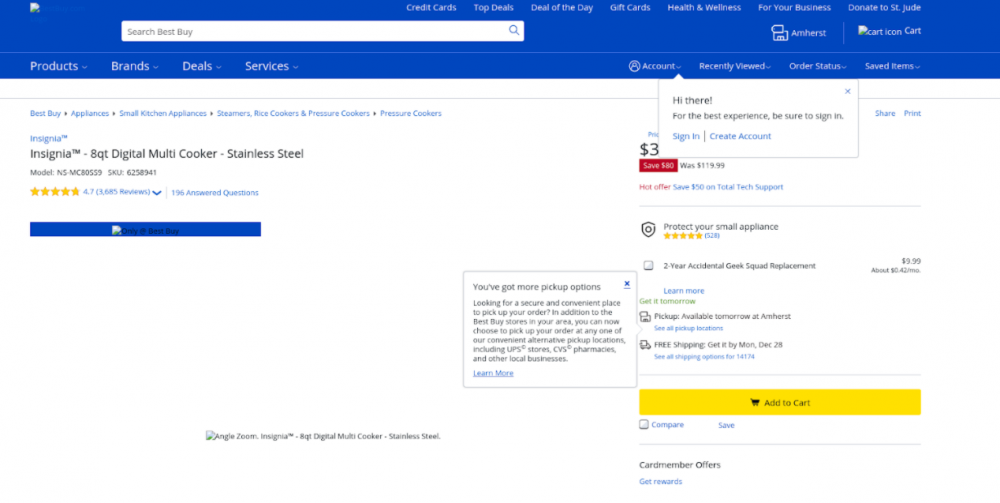Open Health & Wellness
Viewport: 1000px width, 503px height.
[x=704, y=8]
